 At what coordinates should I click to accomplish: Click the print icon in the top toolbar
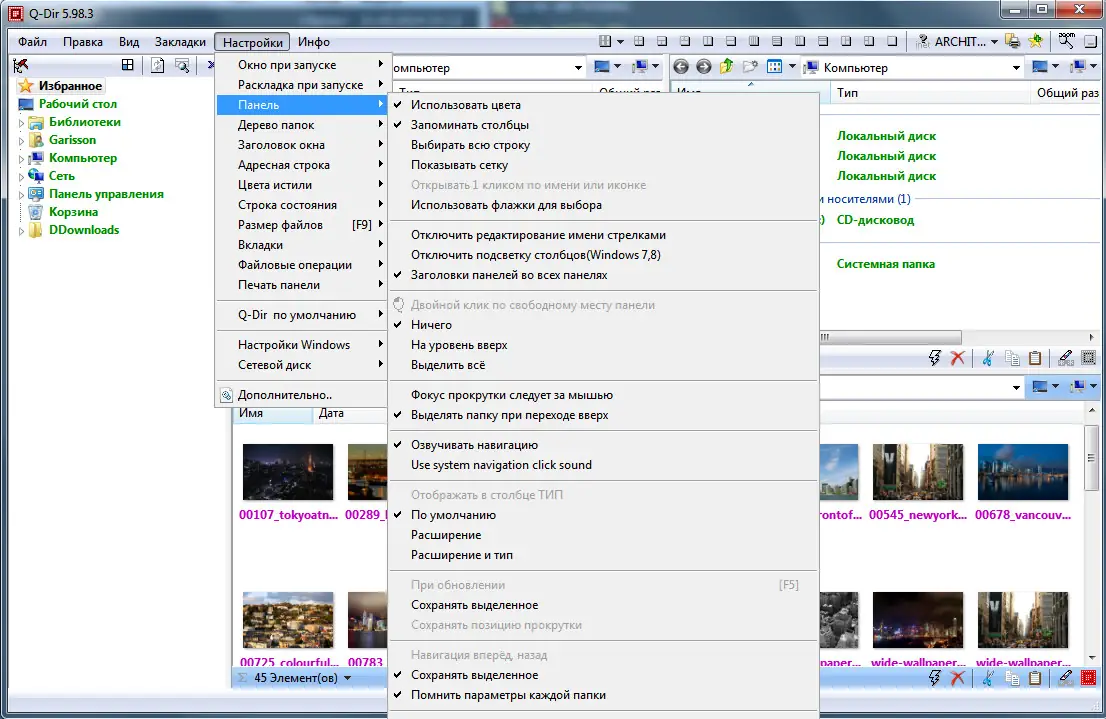[x=1013, y=42]
